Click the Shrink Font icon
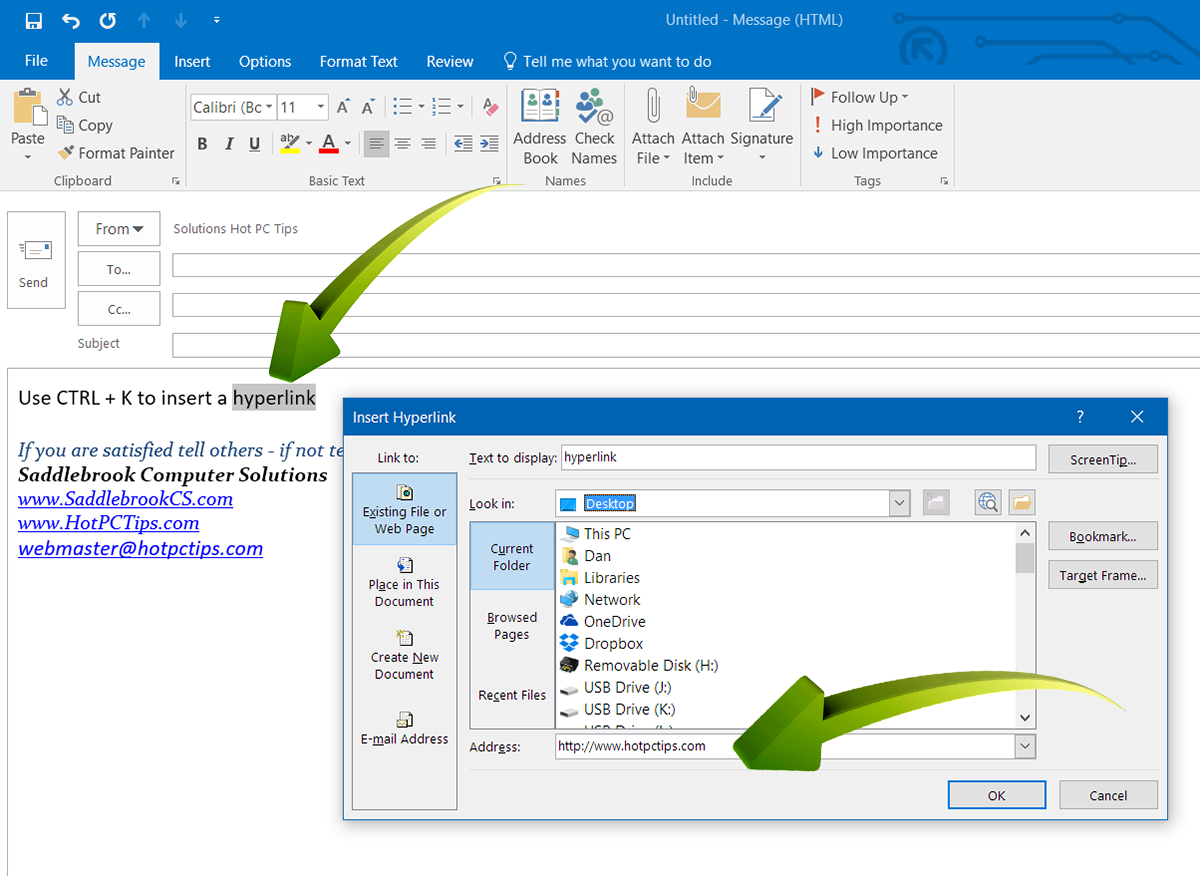Image resolution: width=1200 pixels, height=876 pixels. pyautogui.click(x=368, y=107)
